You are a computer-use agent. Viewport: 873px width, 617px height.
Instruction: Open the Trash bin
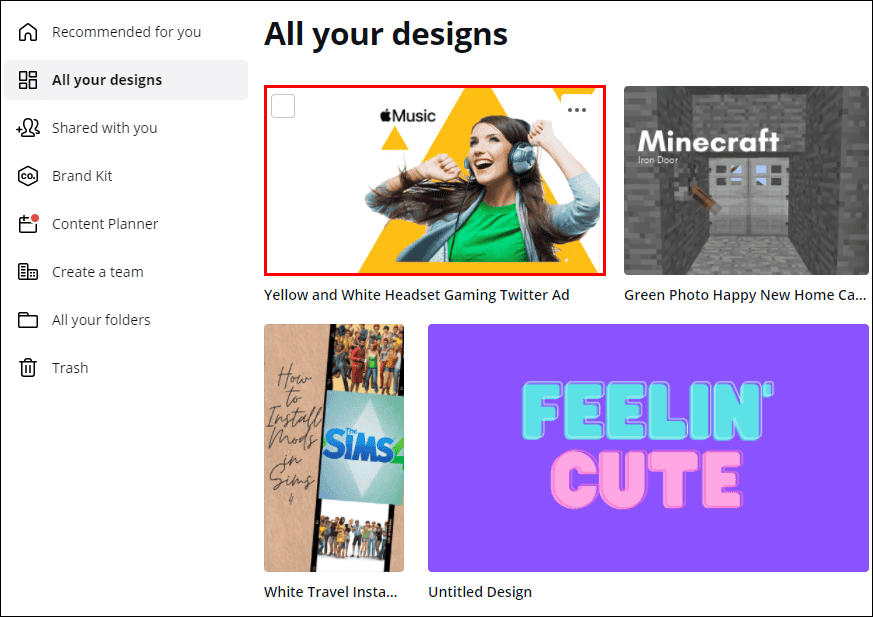click(30, 367)
